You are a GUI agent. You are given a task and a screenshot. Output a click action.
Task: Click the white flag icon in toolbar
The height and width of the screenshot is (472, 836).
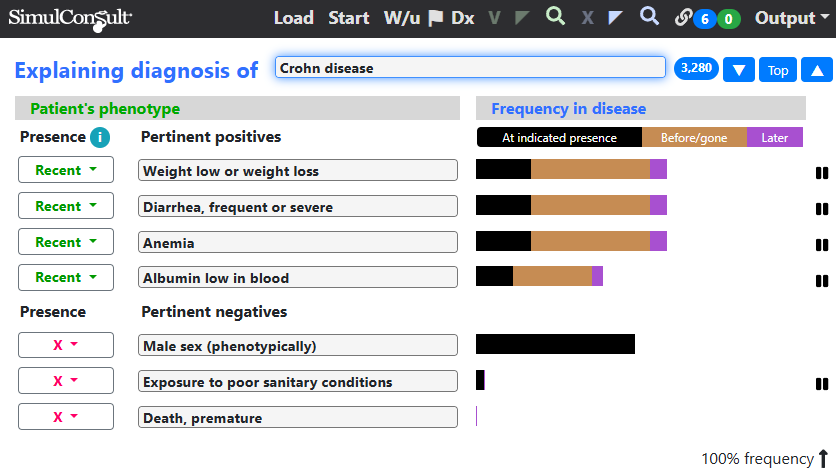pos(435,18)
